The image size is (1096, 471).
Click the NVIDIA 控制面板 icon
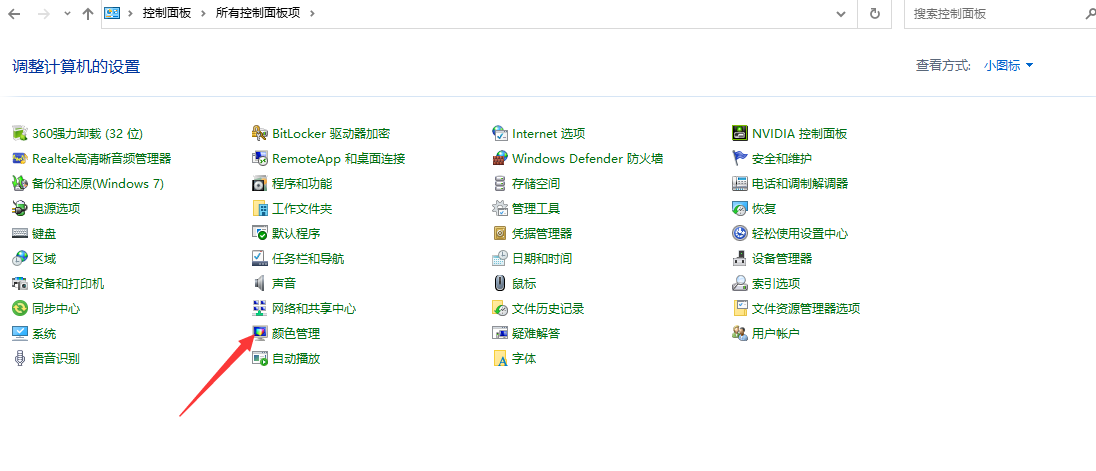tap(740, 133)
